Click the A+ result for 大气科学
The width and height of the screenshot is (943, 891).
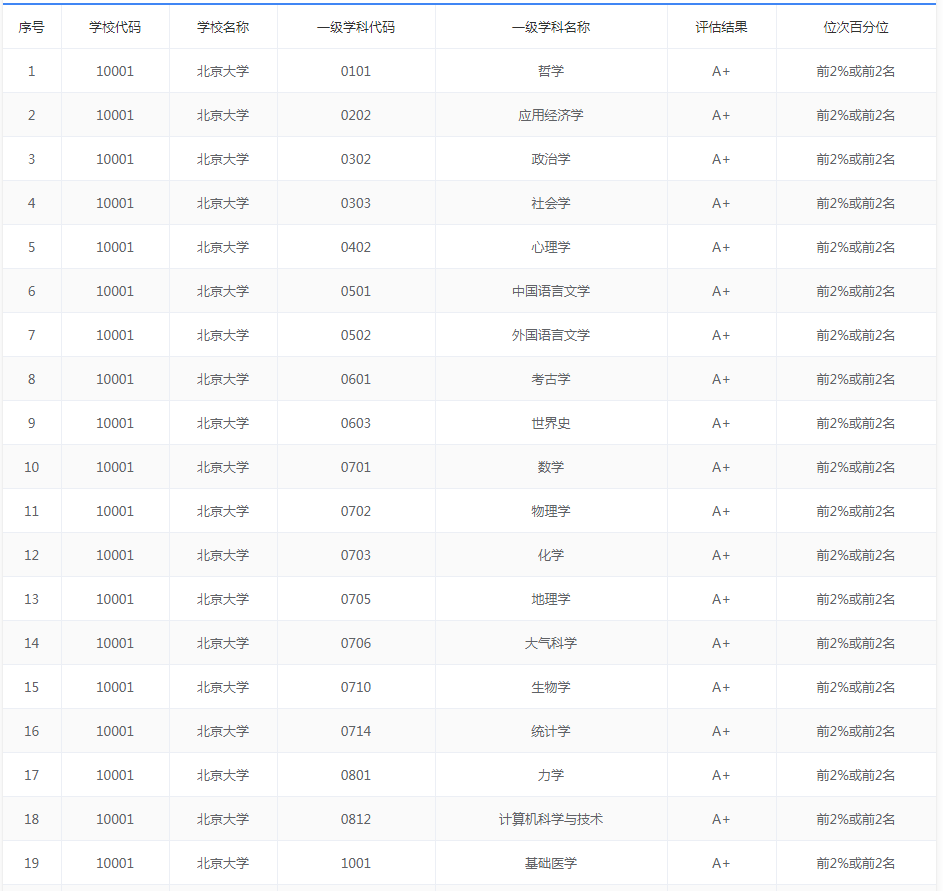click(x=722, y=643)
